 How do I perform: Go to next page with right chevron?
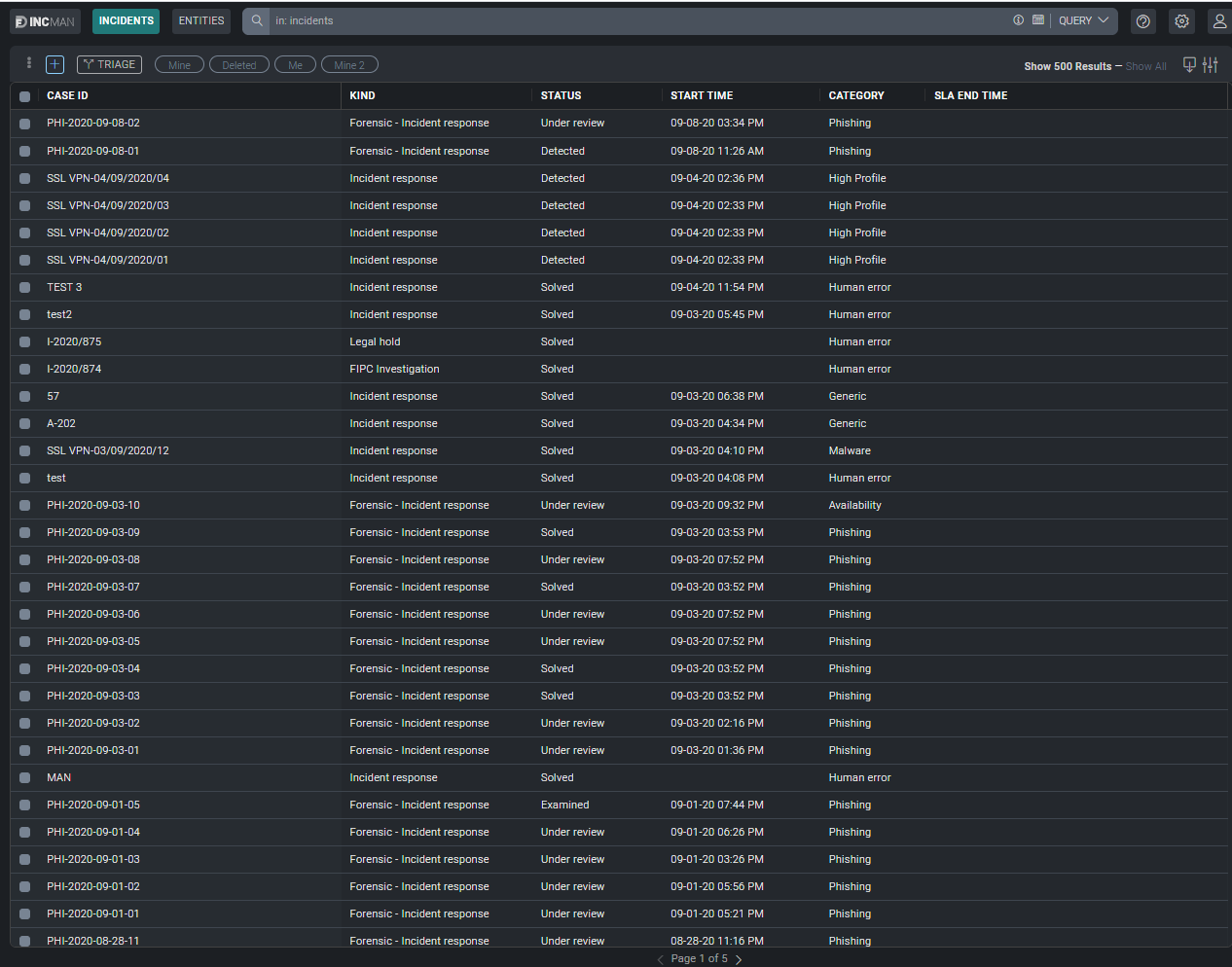coord(739,959)
